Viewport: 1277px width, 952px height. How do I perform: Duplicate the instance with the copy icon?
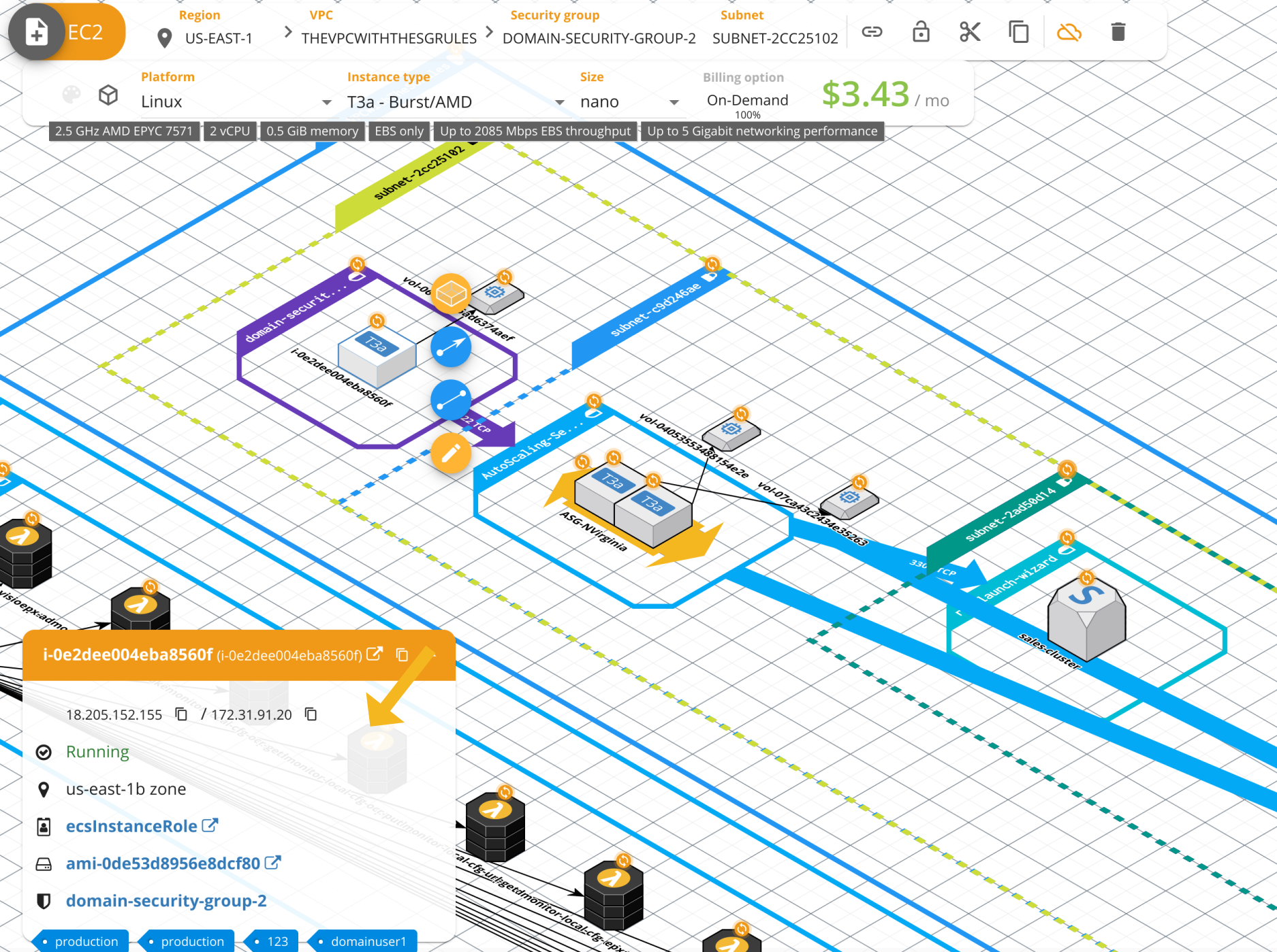point(1018,31)
